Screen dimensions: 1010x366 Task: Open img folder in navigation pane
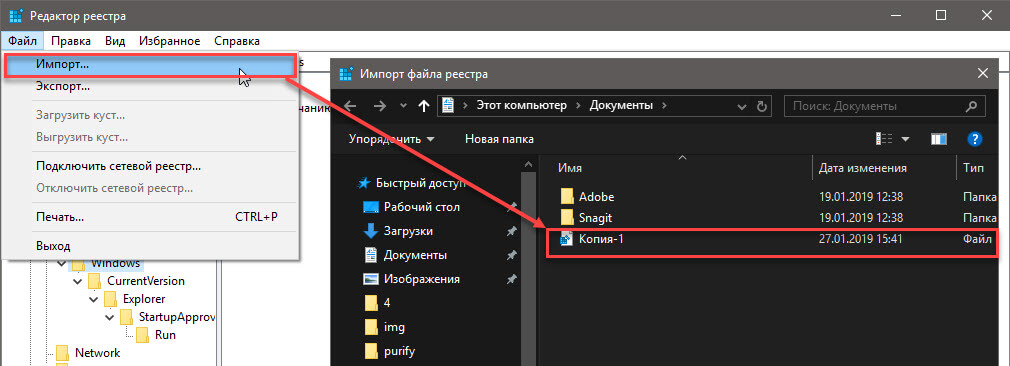click(x=394, y=327)
